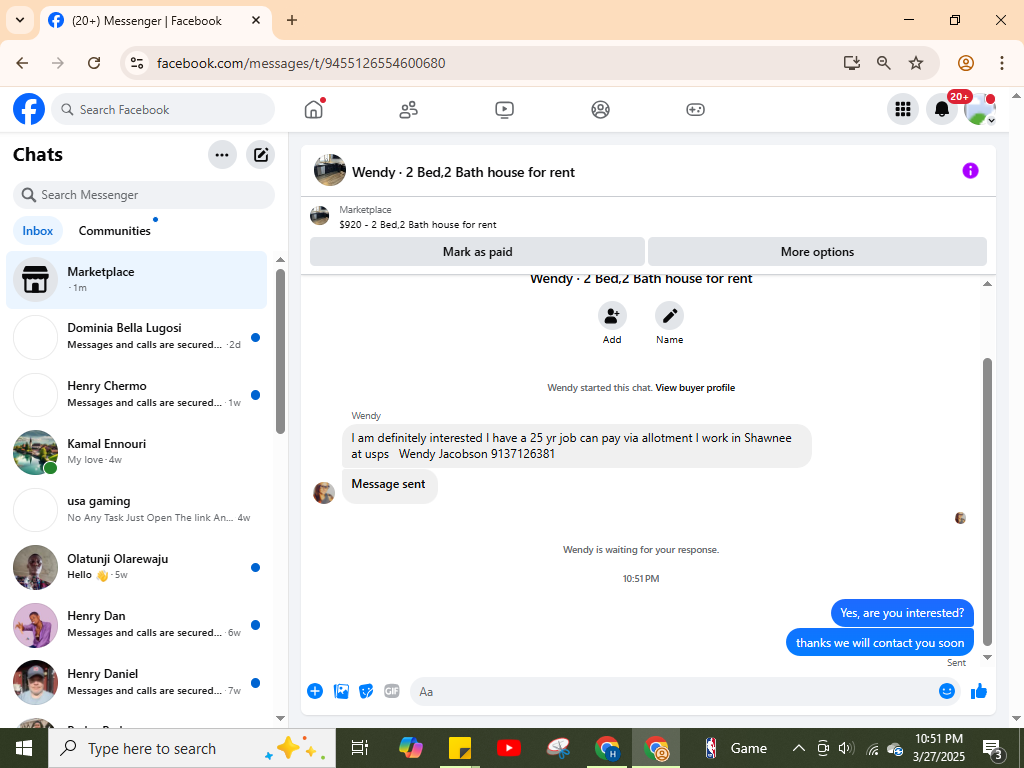Open the Friends icon in top nav
Screen dimensions: 1024x768
409,110
